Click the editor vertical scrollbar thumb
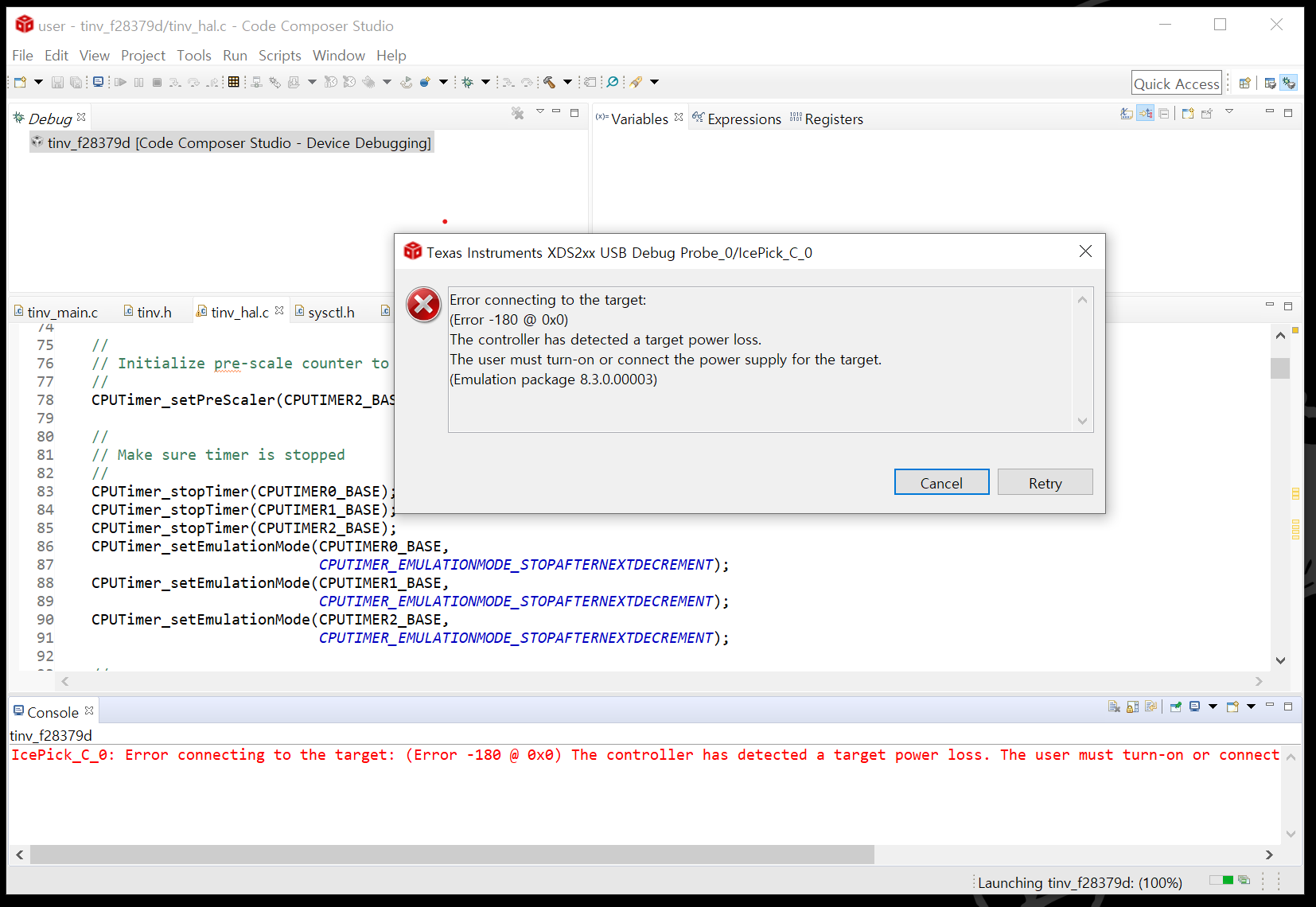This screenshot has height=907, width=1316. click(x=1280, y=368)
